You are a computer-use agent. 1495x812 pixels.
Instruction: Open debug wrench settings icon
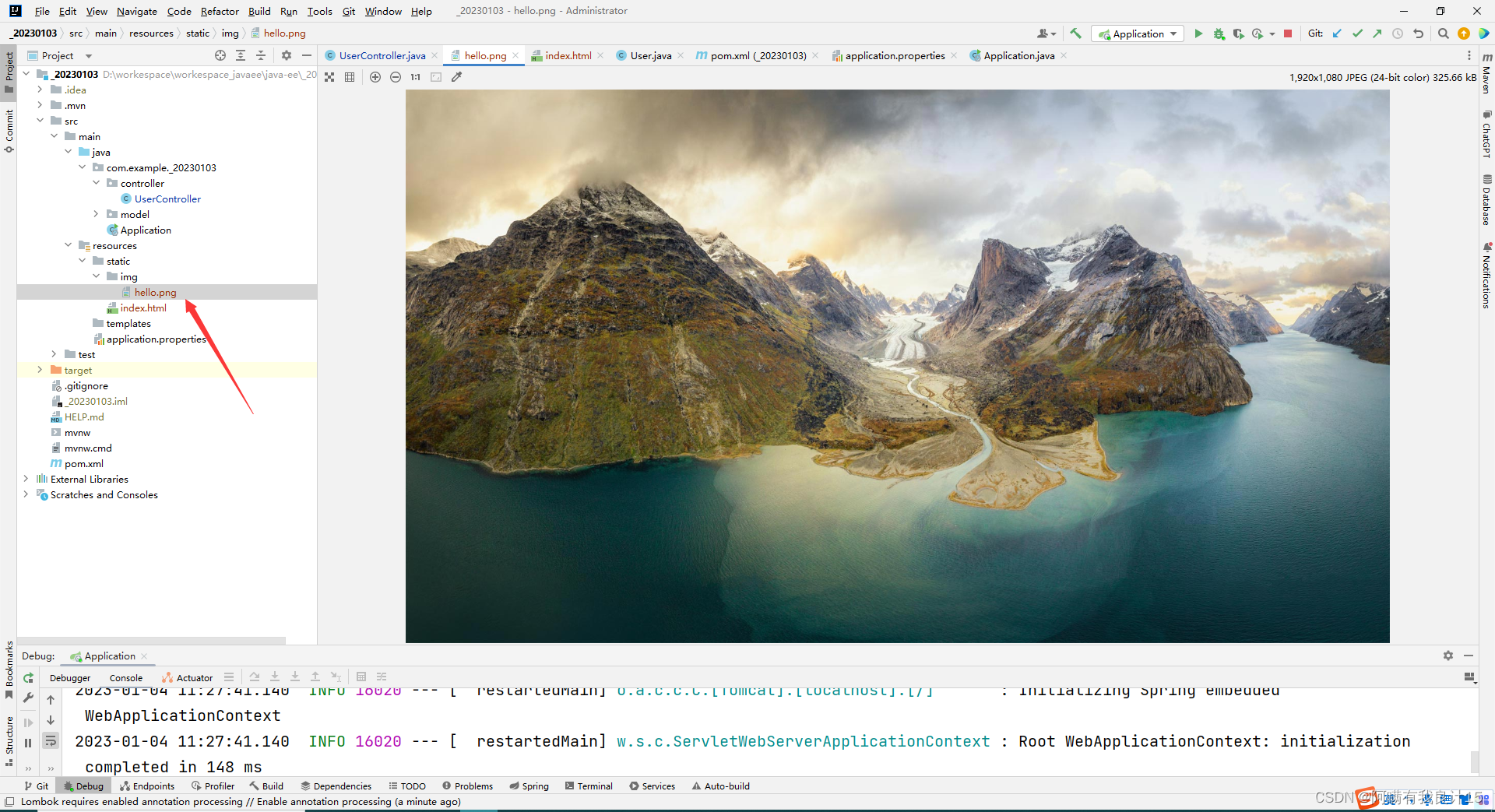28,698
